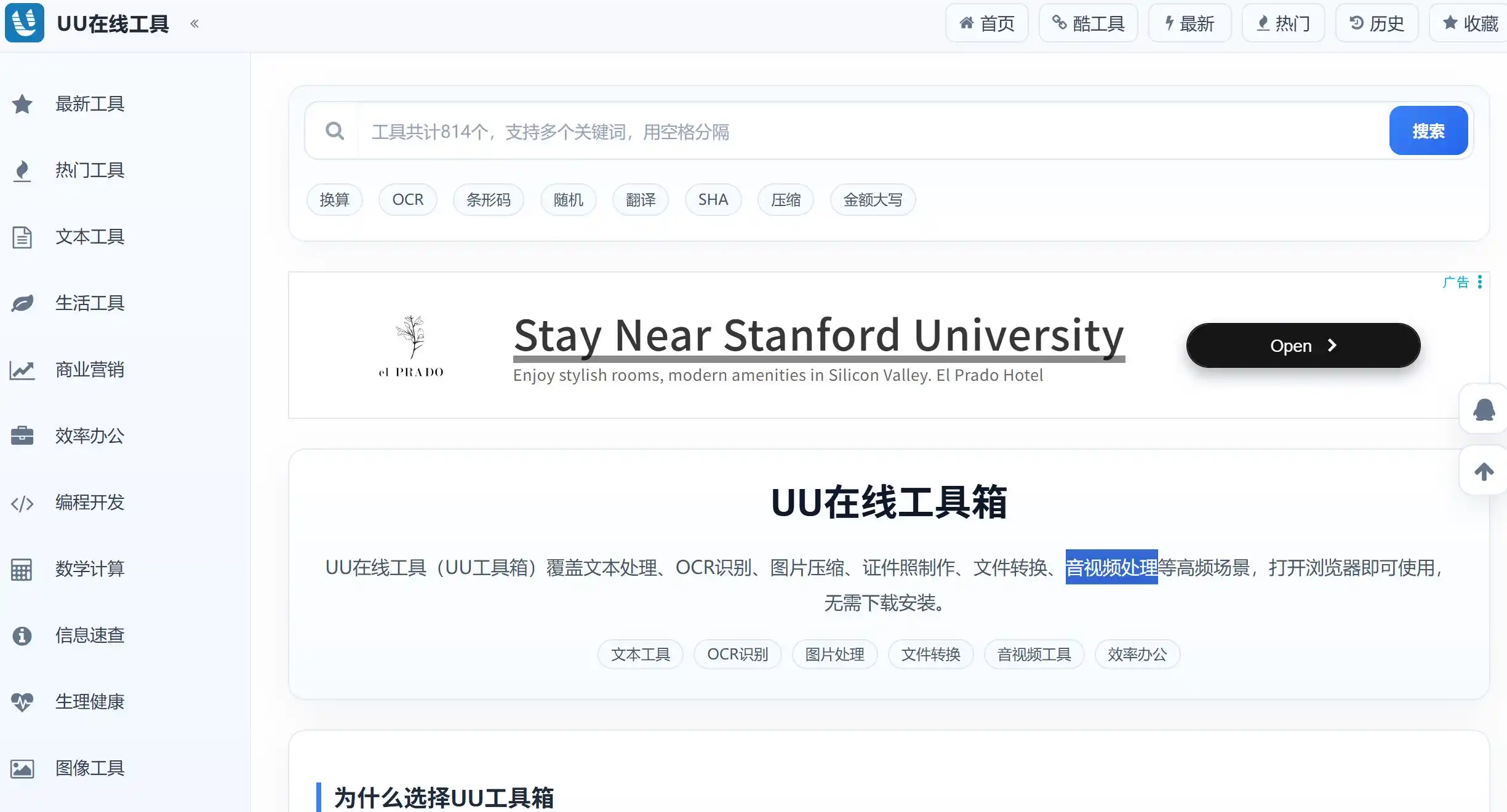Click the UU在线工具箱 main heading

pos(889,502)
